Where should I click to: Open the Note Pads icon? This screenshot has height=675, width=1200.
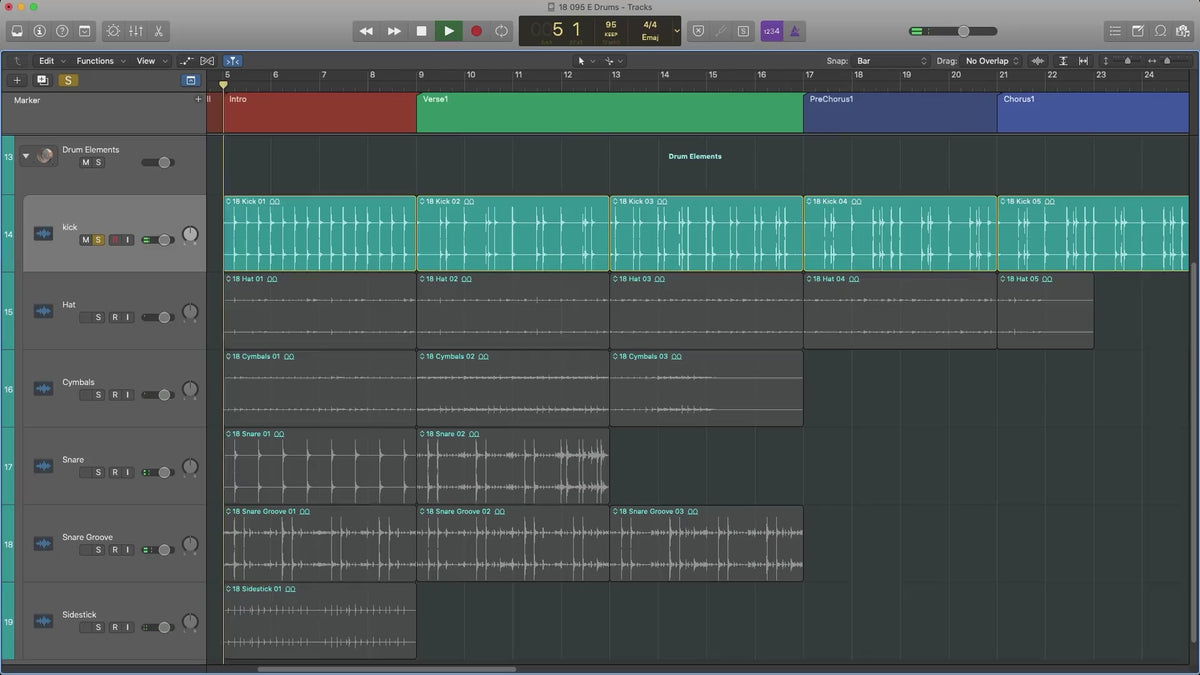coord(1137,31)
